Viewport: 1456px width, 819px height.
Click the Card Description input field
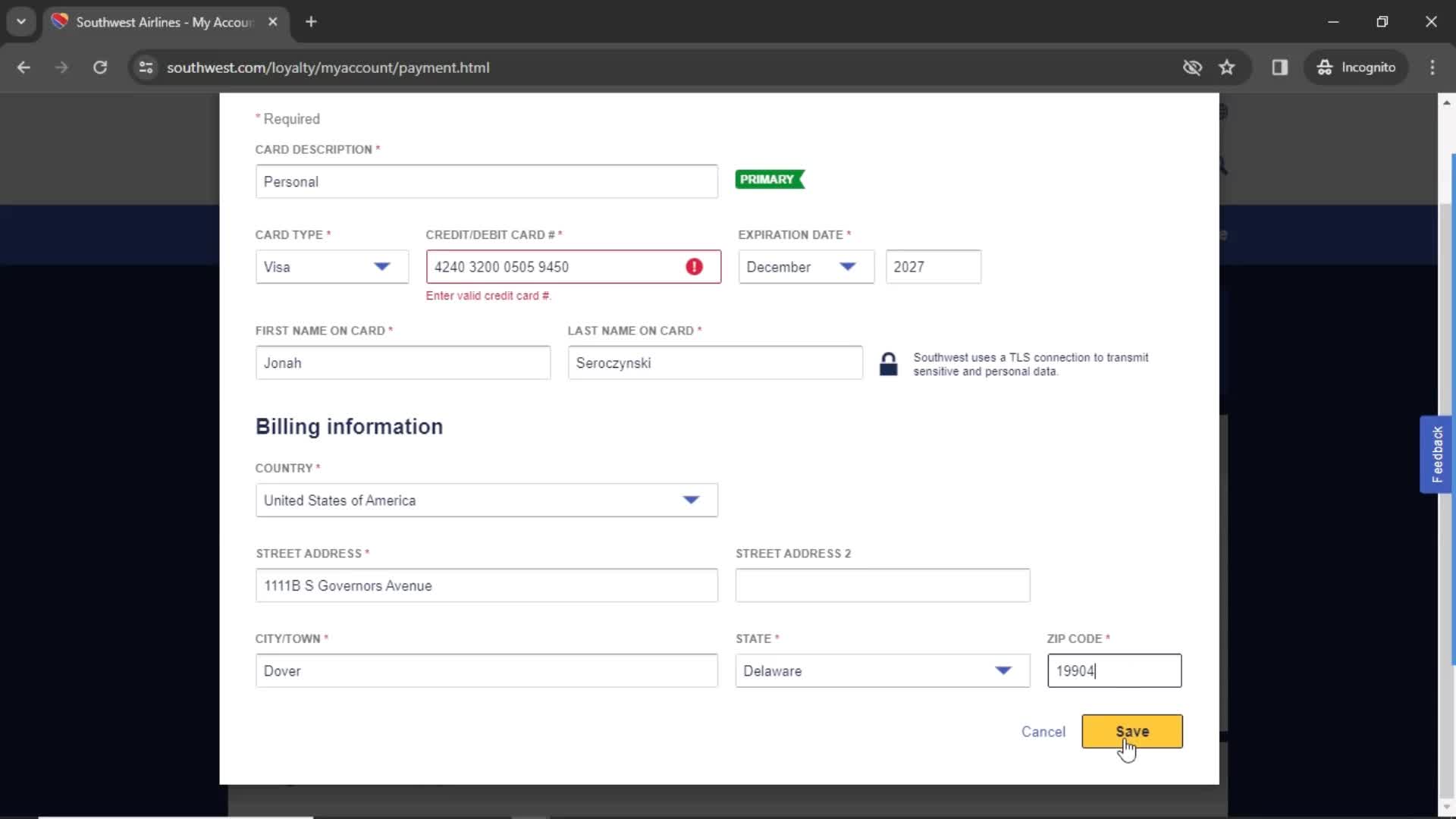(487, 181)
